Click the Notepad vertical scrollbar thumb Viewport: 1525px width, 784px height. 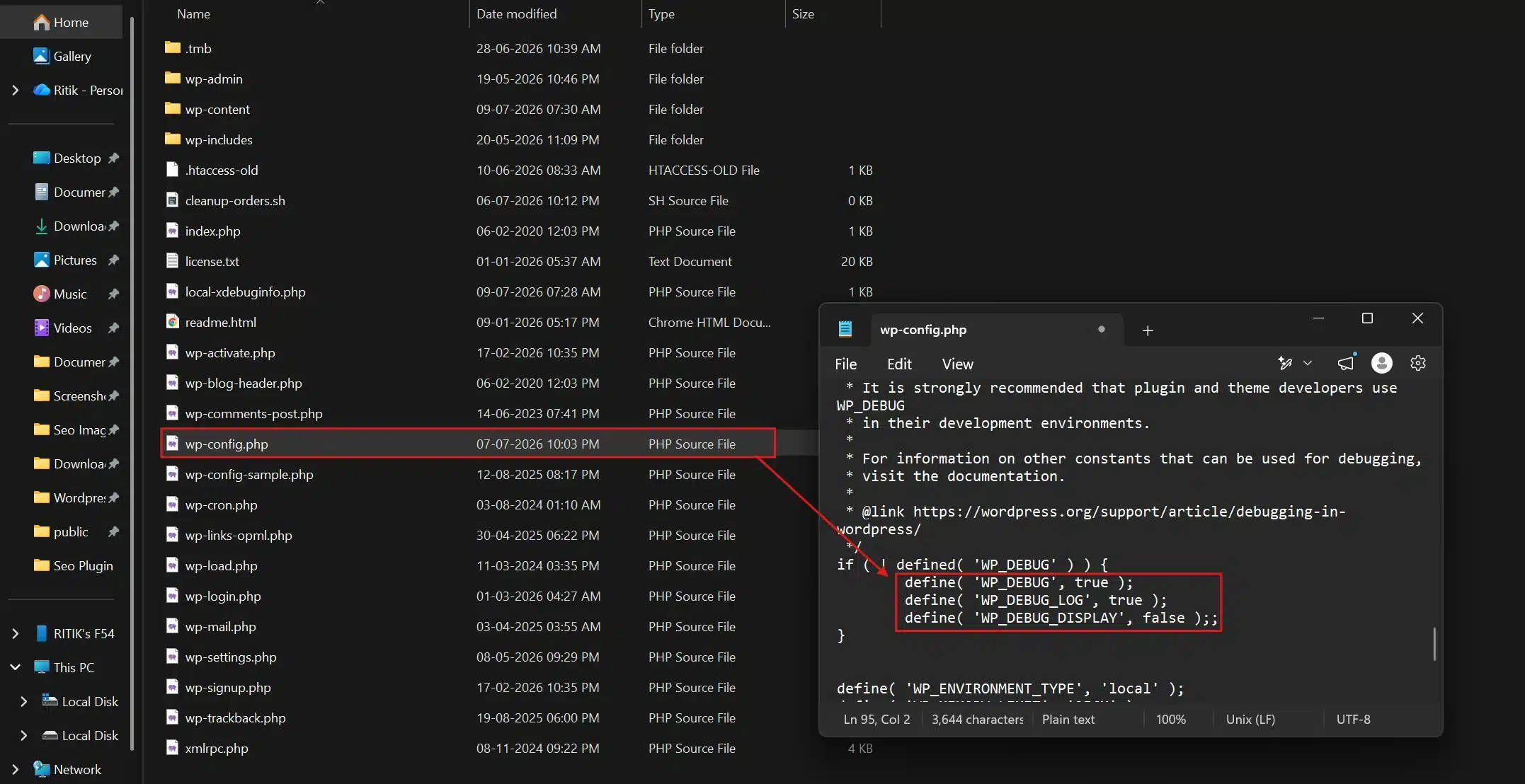1435,644
